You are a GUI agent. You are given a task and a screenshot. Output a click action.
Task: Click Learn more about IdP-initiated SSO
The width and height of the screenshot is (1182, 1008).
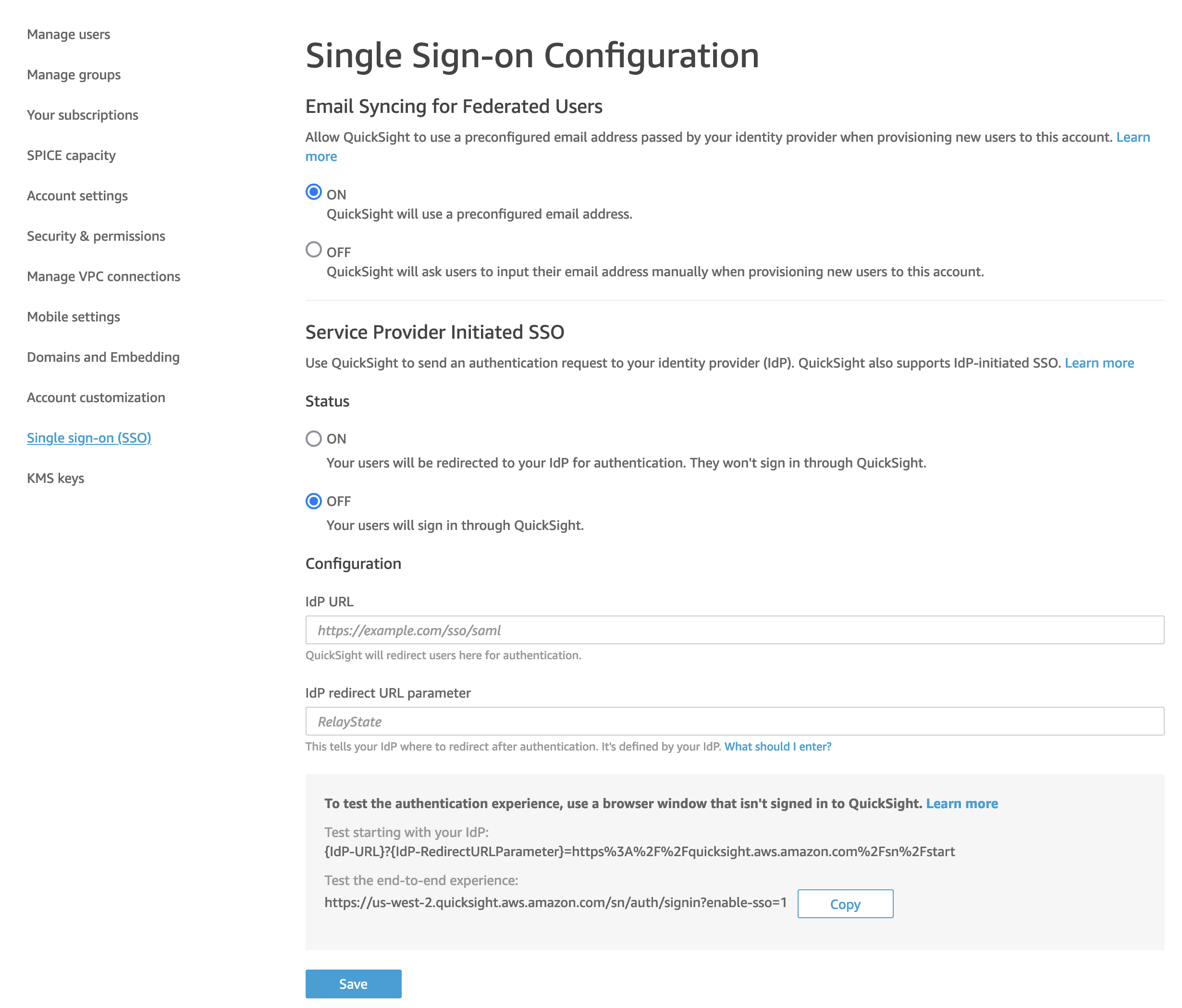1099,362
